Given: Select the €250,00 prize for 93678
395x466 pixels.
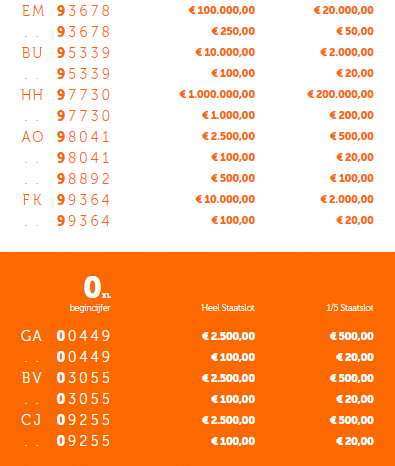Looking at the screenshot, I should (233, 31).
